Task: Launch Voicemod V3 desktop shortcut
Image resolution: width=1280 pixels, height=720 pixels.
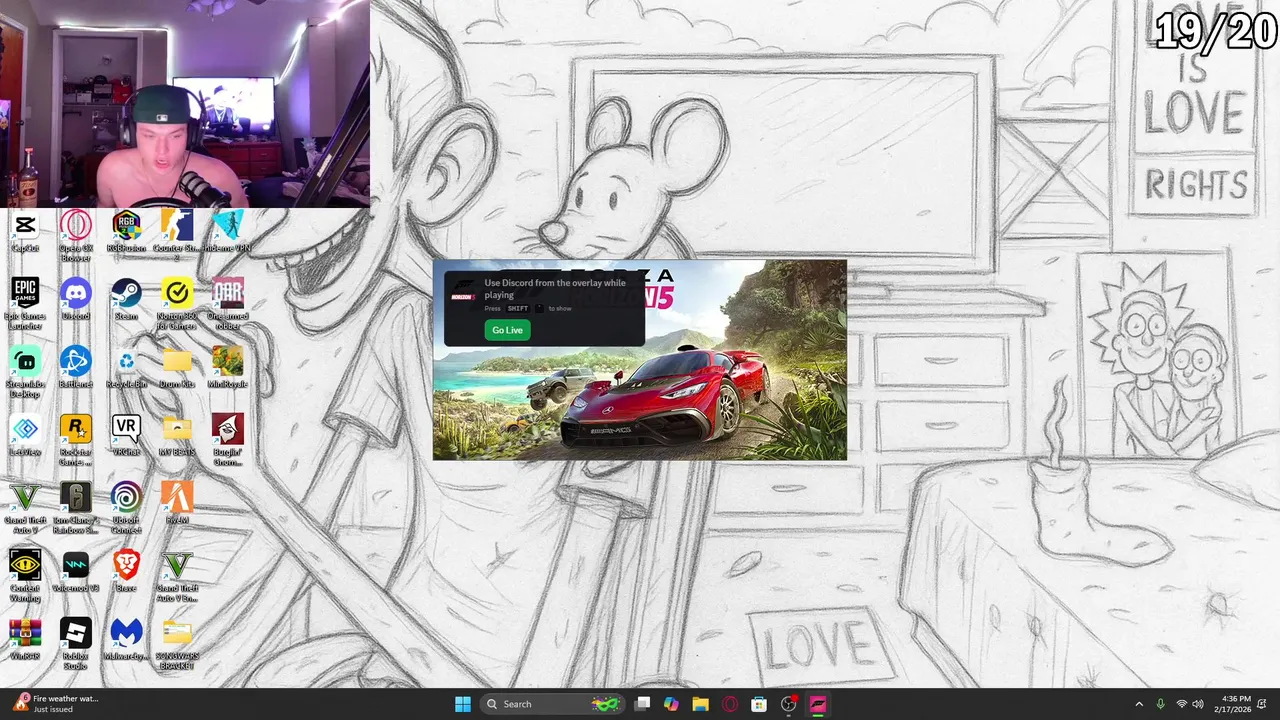Action: 76,572
